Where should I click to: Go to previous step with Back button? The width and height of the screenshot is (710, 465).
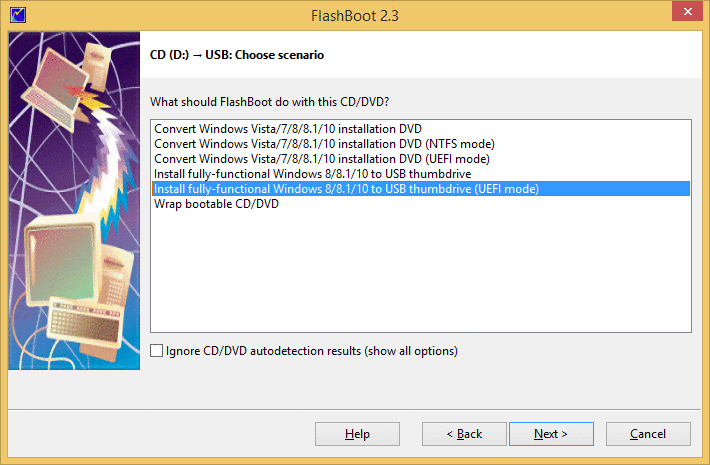pyautogui.click(x=464, y=434)
